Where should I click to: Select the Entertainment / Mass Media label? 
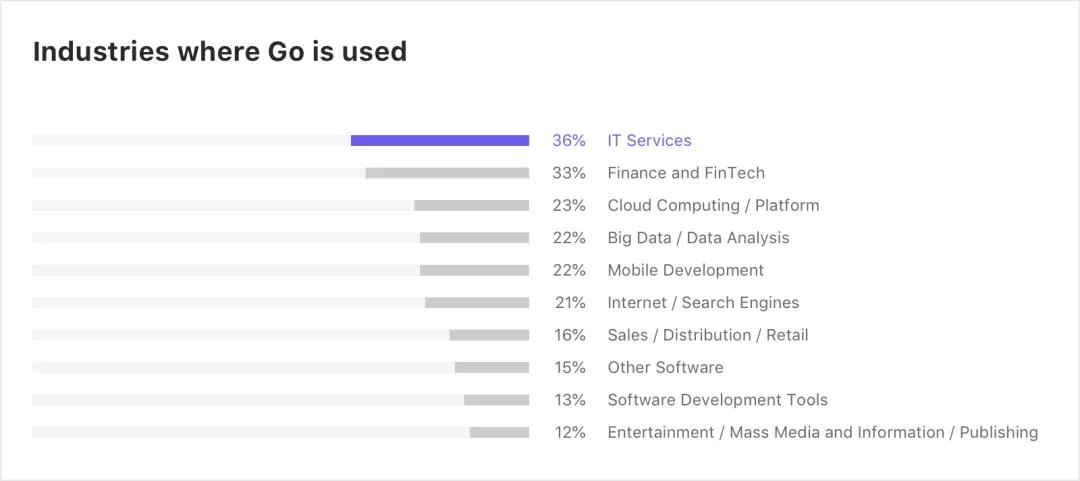pos(822,432)
